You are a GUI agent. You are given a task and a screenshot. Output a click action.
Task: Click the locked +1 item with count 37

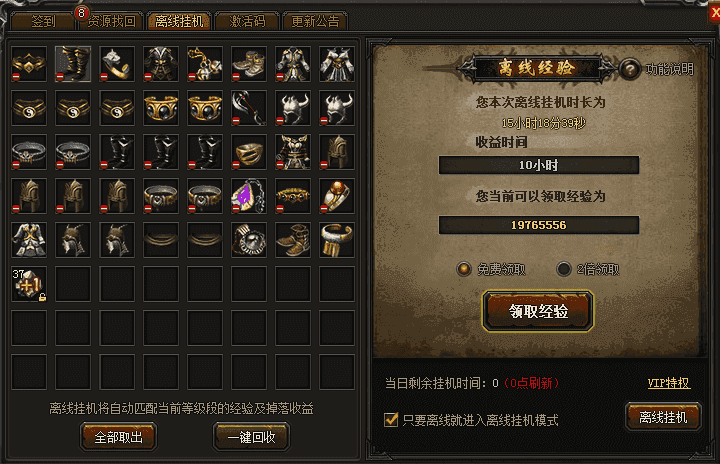click(x=29, y=284)
